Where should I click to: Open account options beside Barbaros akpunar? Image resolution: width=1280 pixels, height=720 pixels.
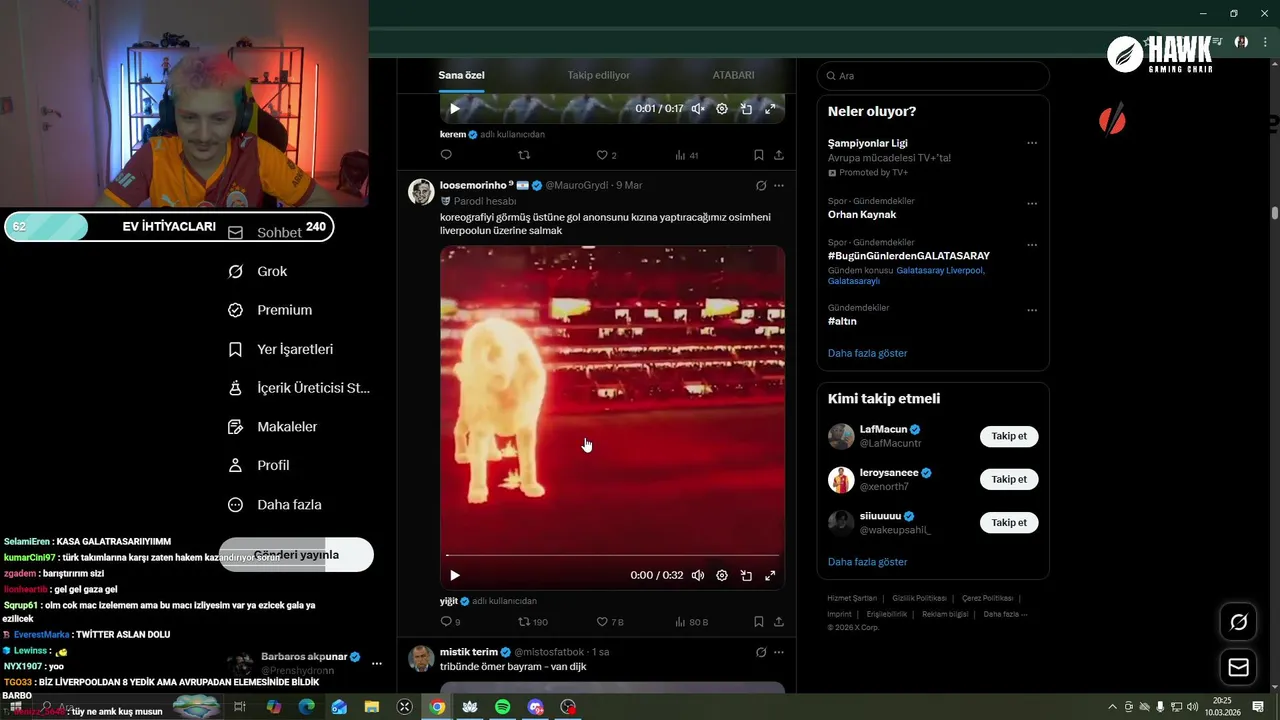pyautogui.click(x=377, y=663)
